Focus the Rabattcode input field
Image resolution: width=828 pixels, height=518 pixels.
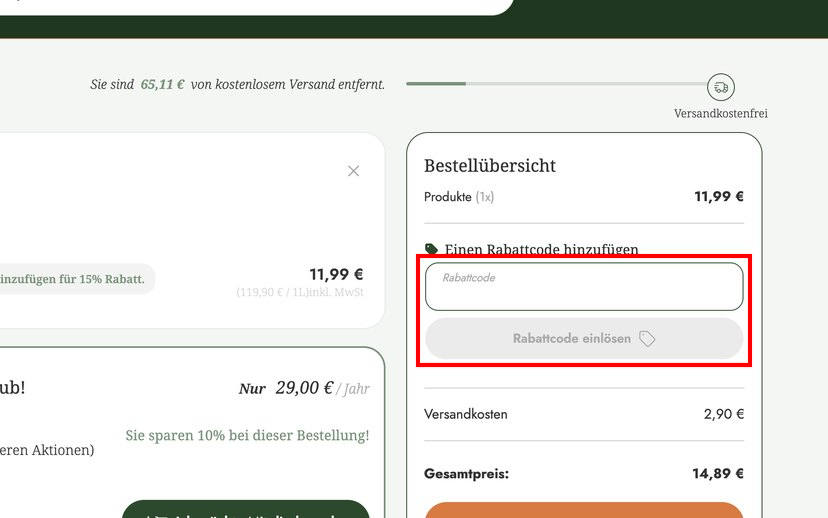pos(584,286)
